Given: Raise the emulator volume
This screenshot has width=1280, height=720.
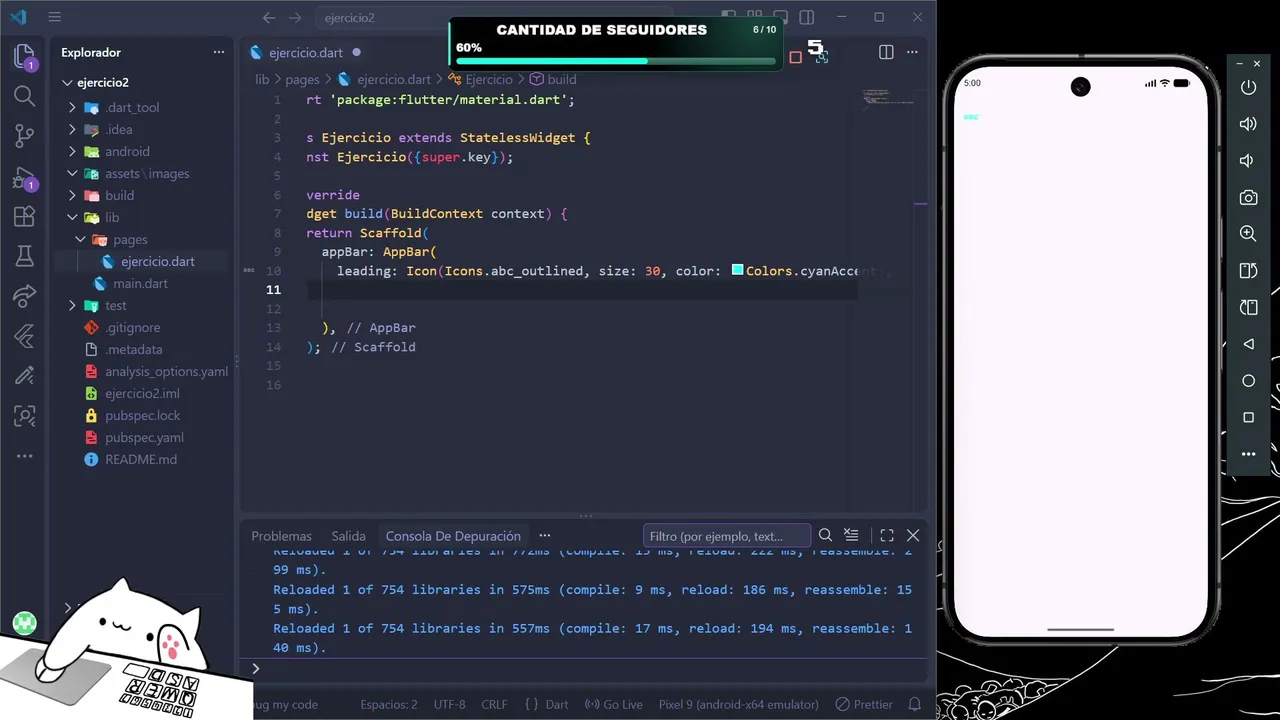Looking at the screenshot, I should (x=1248, y=124).
